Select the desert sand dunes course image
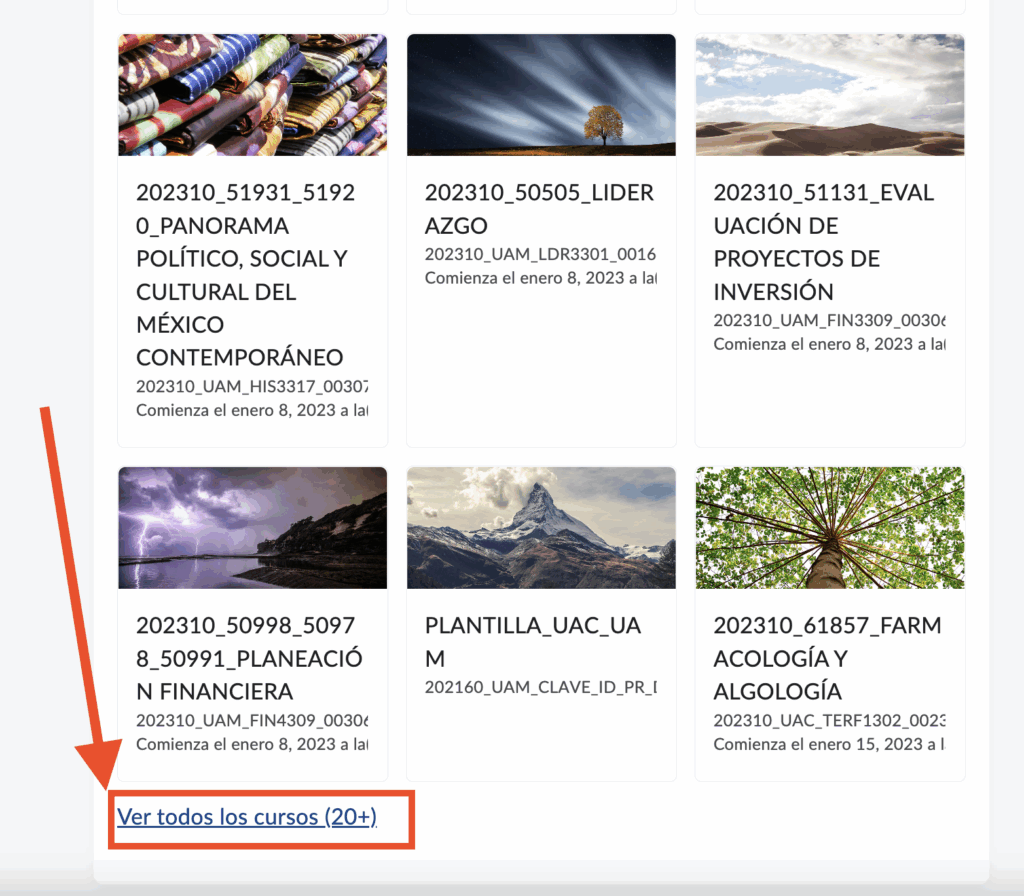Screen dimensions: 1024x896 tap(829, 95)
